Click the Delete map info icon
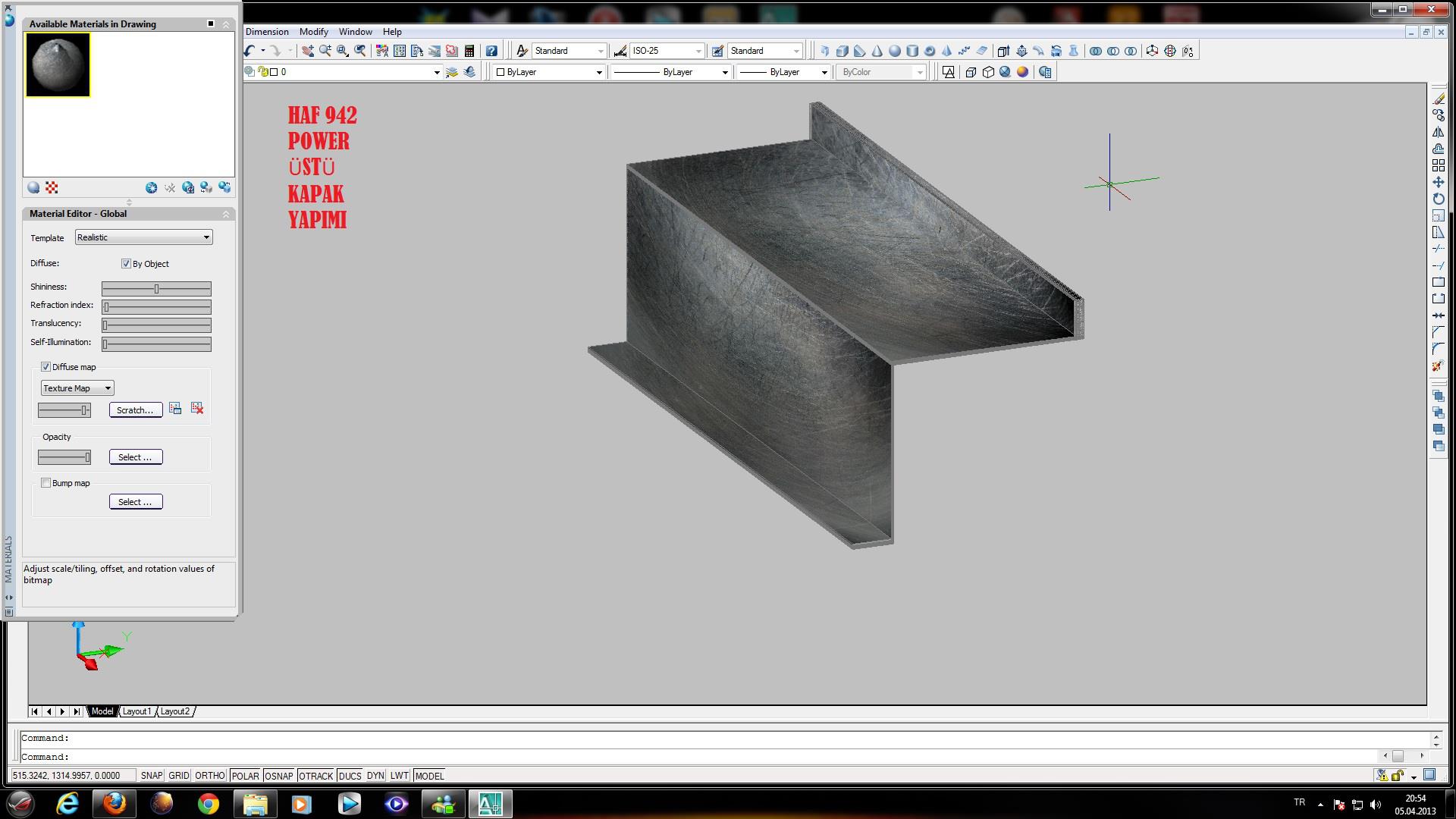 pos(197,409)
